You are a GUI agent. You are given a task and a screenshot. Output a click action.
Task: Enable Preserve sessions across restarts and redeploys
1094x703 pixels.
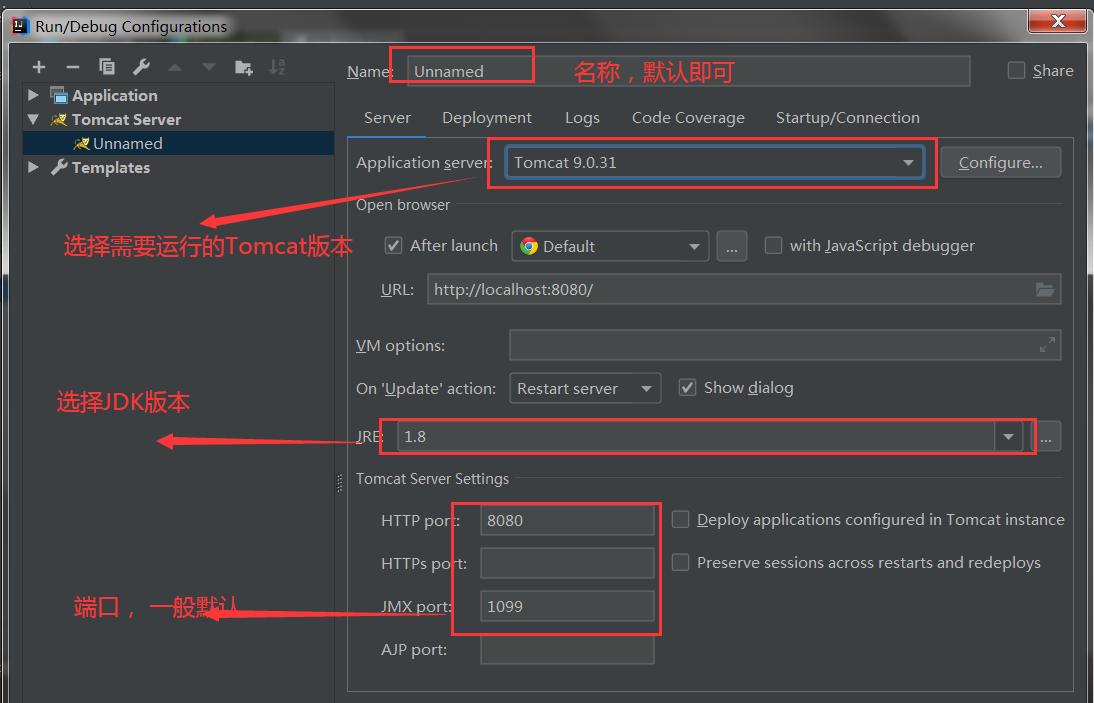pyautogui.click(x=680, y=562)
